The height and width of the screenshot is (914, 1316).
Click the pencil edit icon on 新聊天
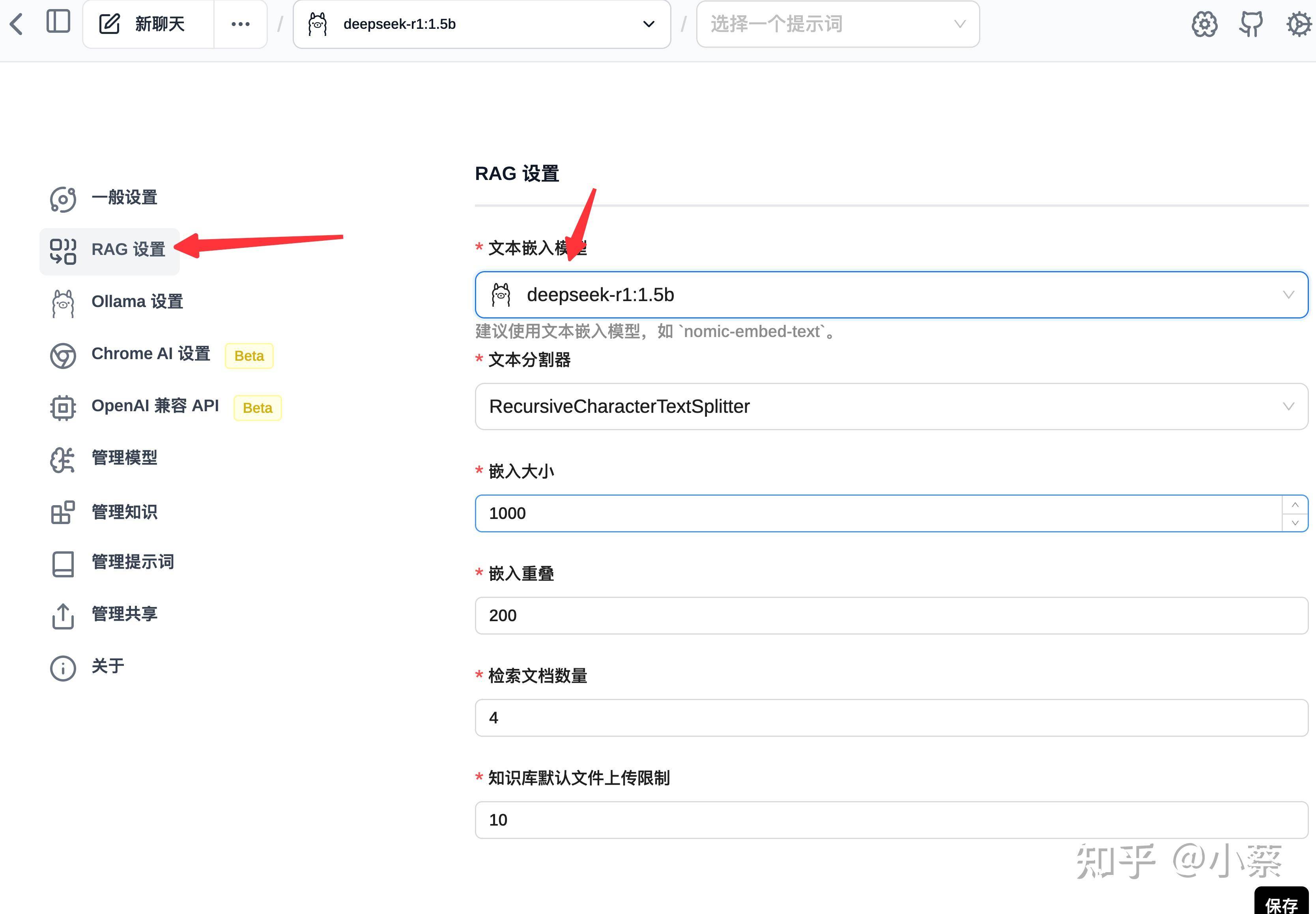109,24
